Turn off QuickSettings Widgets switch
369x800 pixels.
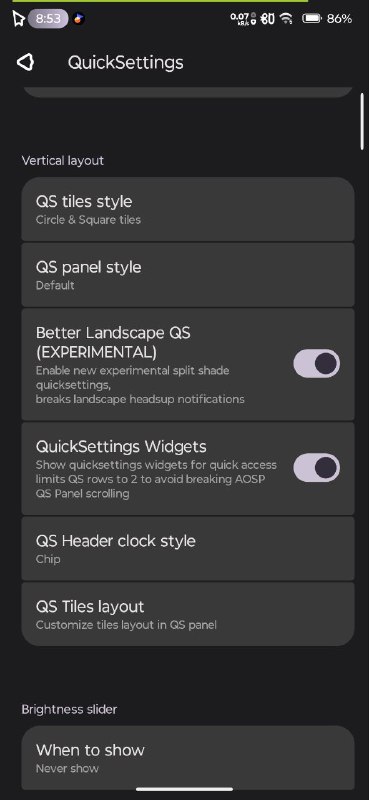point(316,467)
